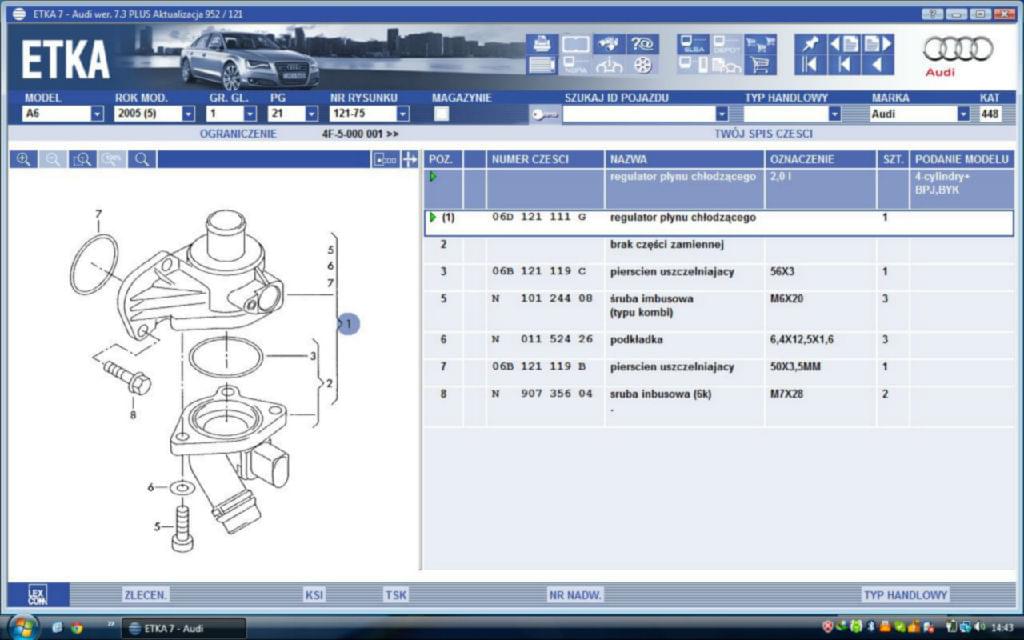Click the zoom region magnifier

(82, 159)
